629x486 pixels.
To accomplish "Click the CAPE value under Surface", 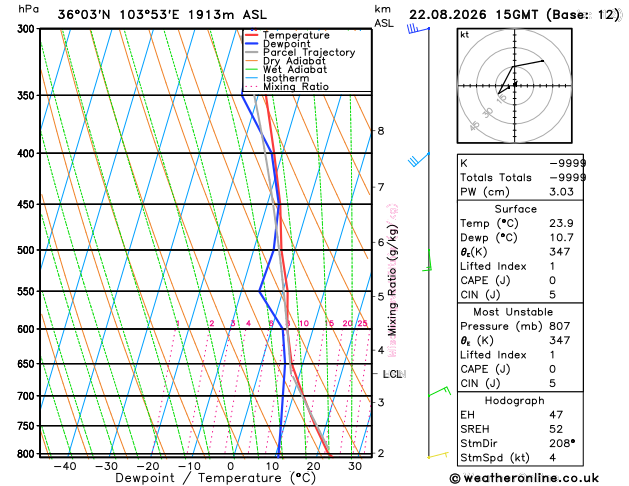I will coord(552,280).
